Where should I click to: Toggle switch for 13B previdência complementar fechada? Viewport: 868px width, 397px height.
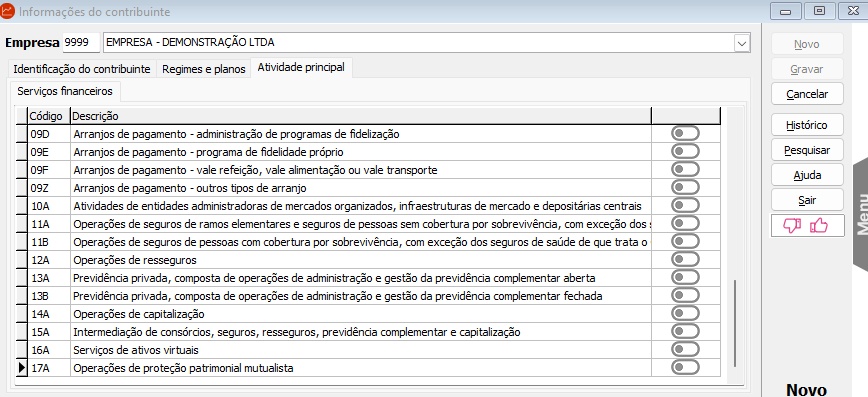685,296
